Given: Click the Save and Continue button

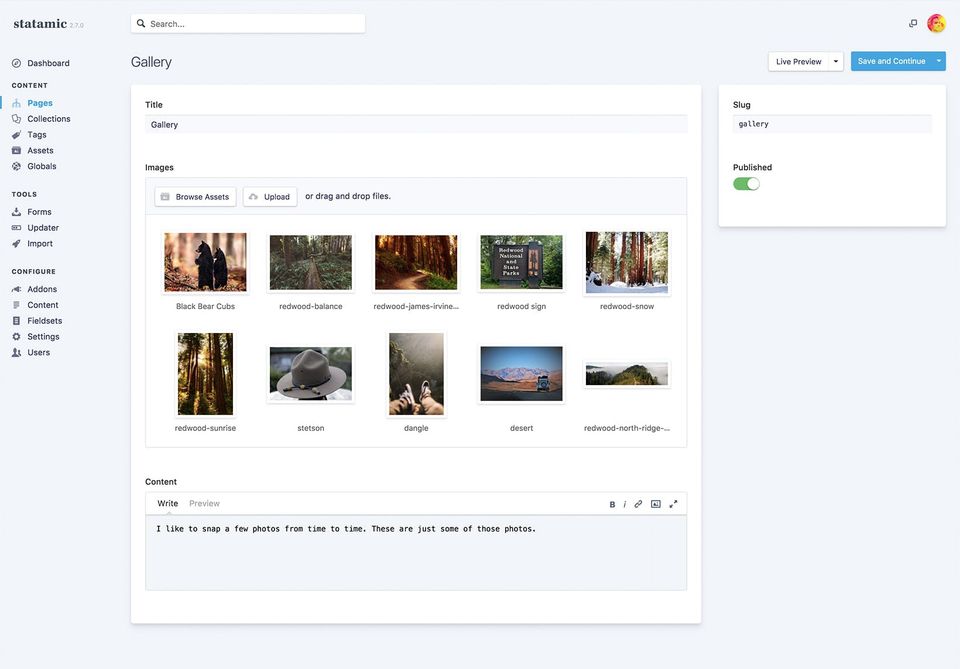Looking at the screenshot, I should pos(891,61).
